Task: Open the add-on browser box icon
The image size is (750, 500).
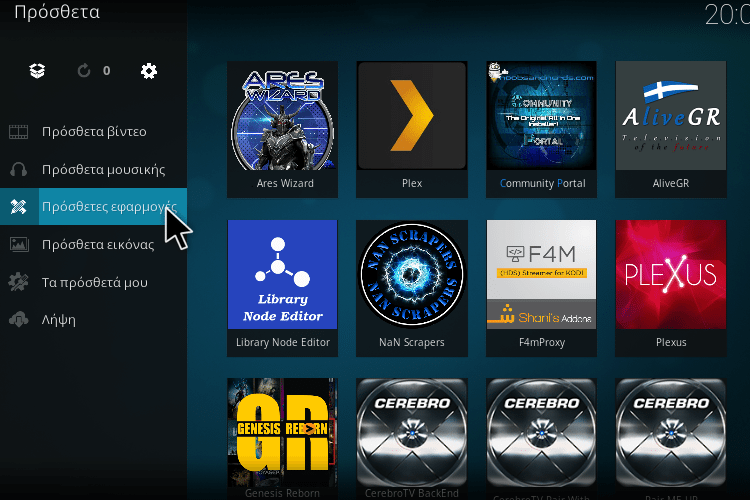Action: point(37,71)
